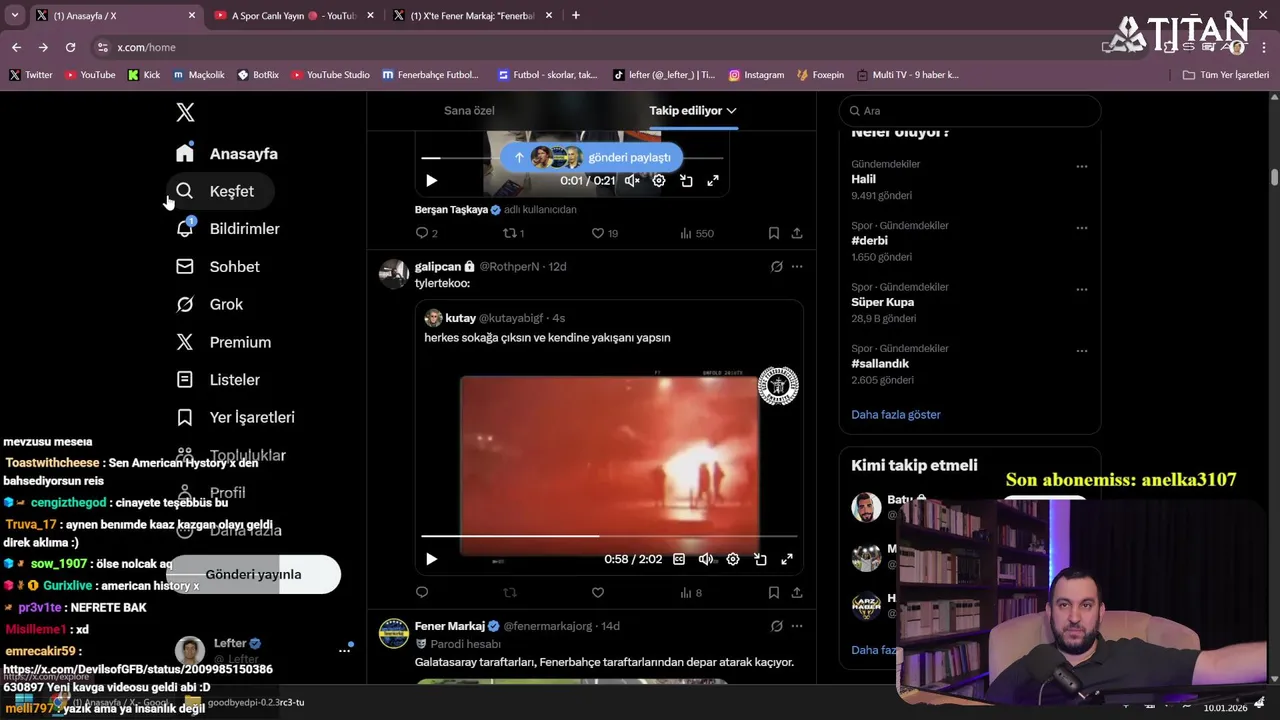Reply to the galipcan post
Screen dimensions: 1280x720
422,592
